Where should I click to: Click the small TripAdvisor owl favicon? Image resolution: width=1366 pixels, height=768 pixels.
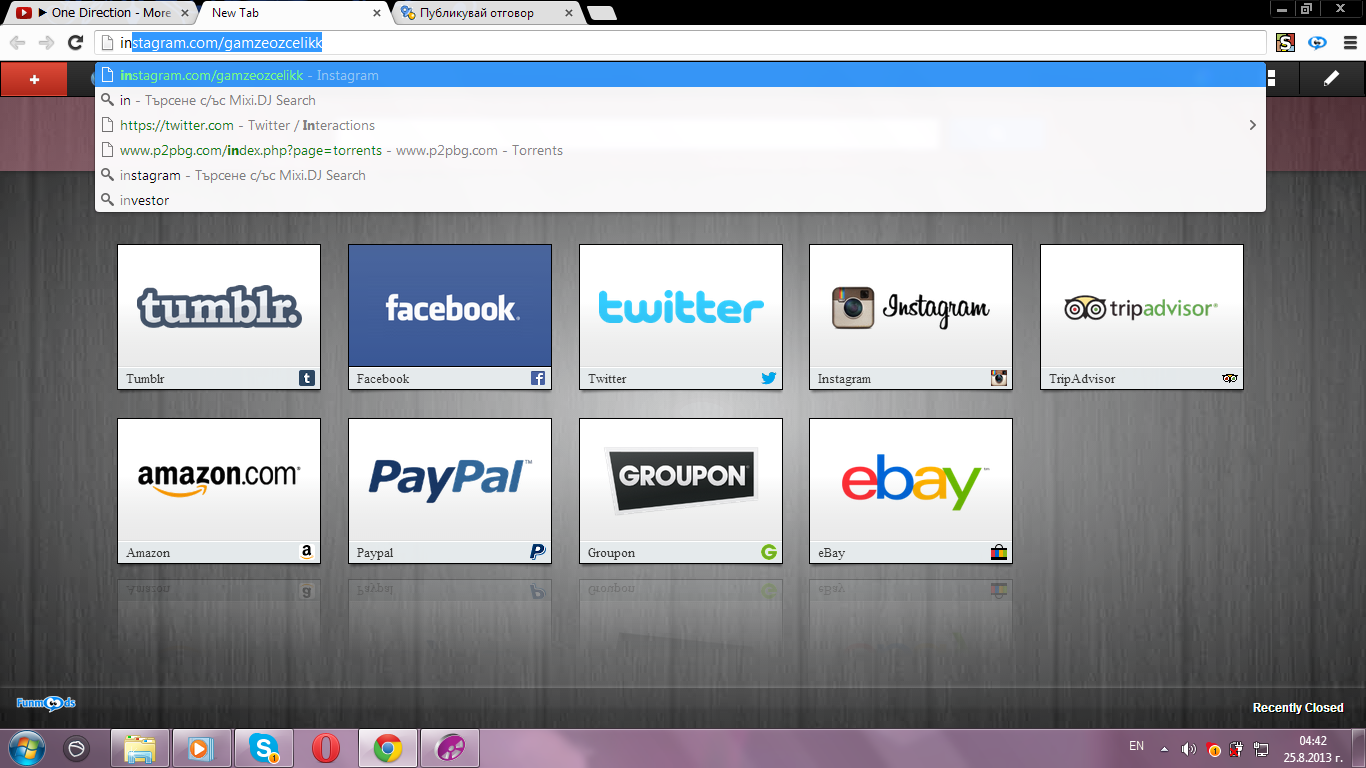[1230, 378]
